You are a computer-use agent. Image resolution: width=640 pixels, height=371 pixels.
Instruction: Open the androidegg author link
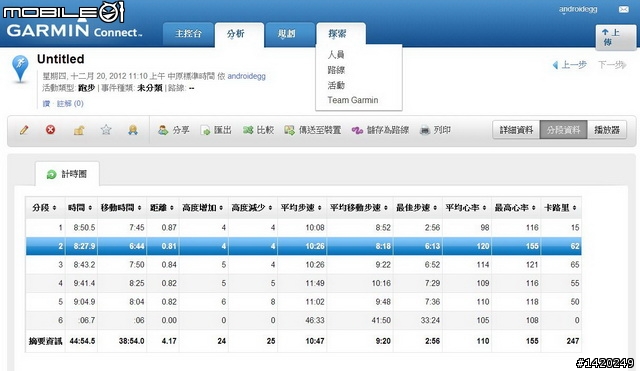[x=247, y=76]
